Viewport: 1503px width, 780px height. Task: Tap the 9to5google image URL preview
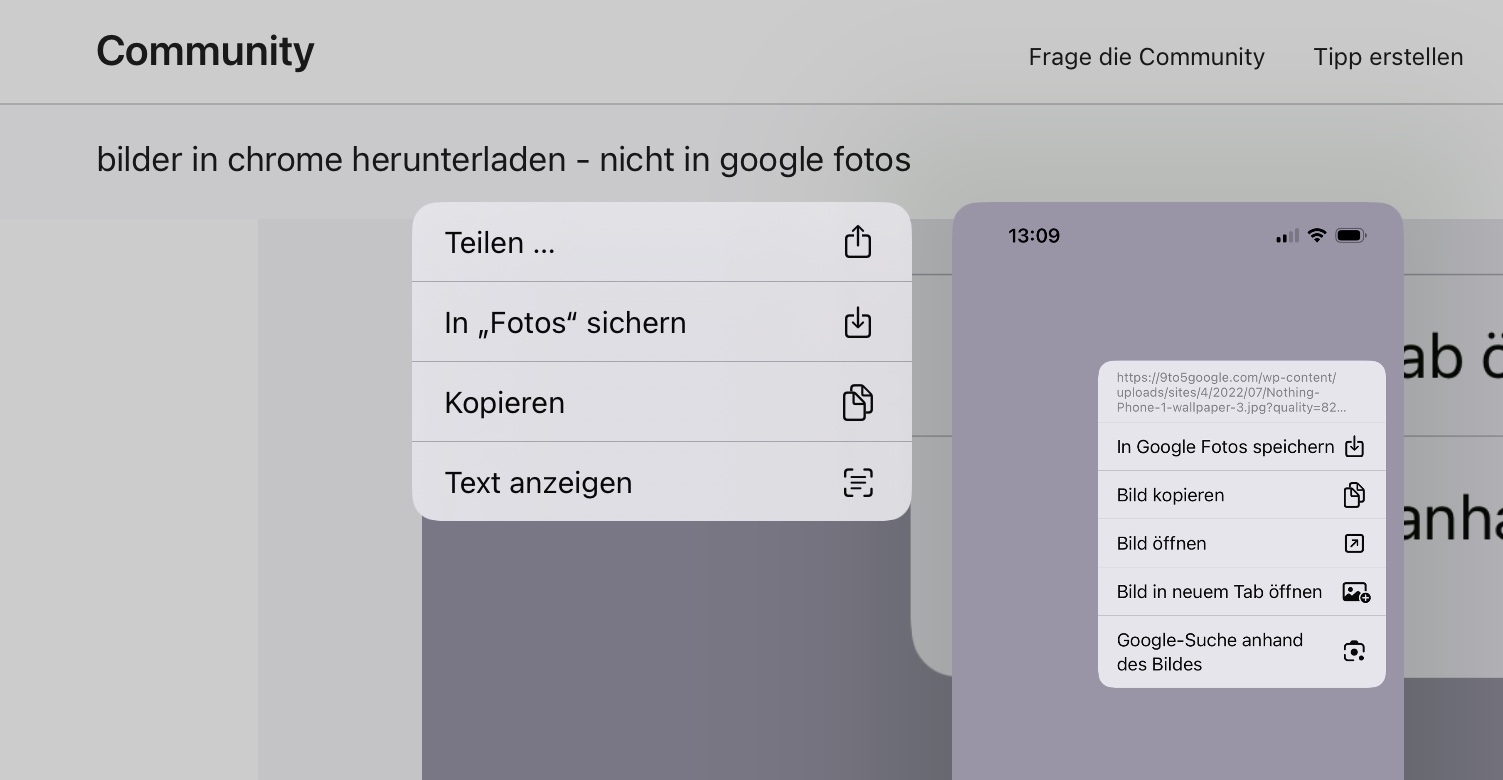coord(1231,392)
